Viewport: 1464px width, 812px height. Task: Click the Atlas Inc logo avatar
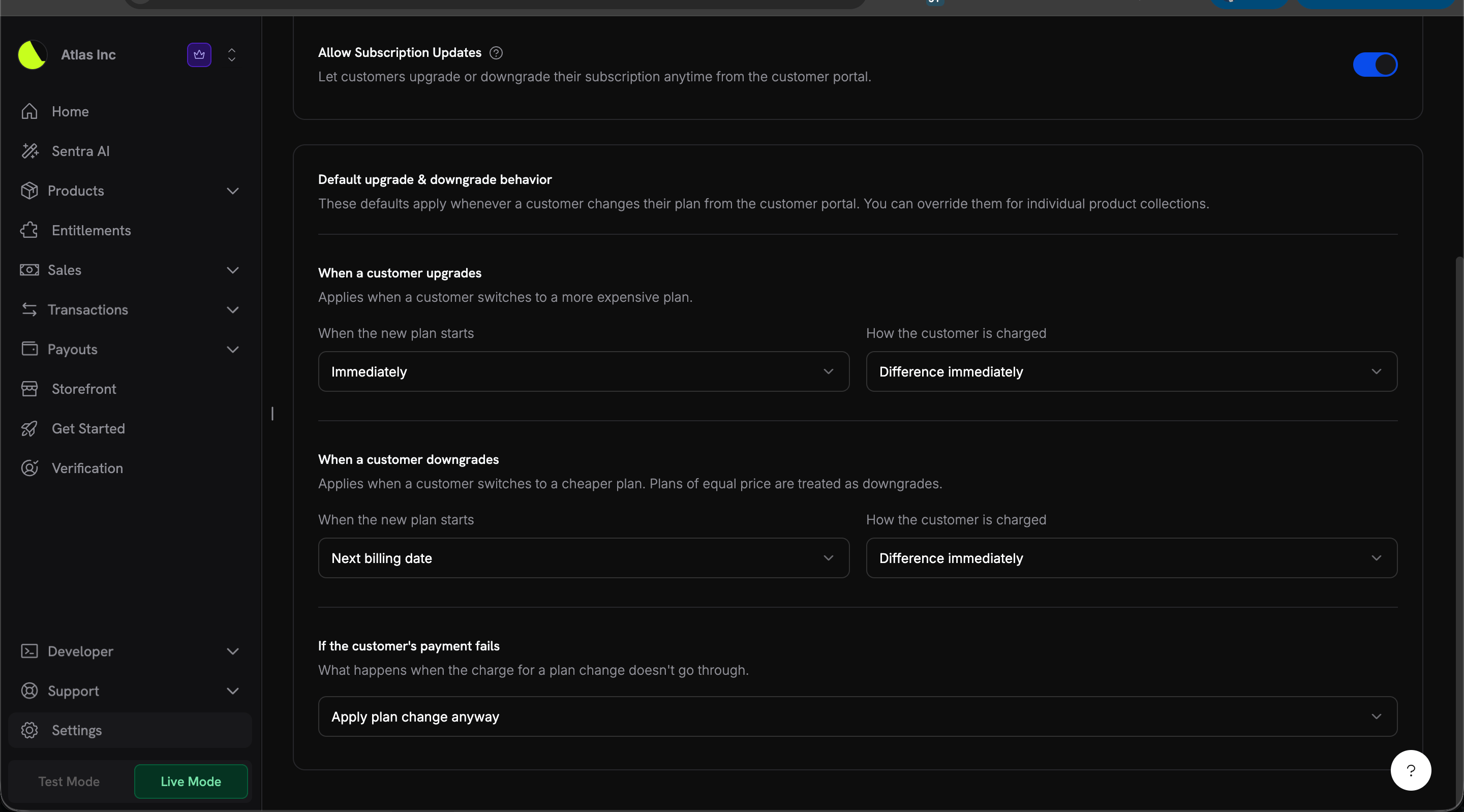pyautogui.click(x=33, y=54)
